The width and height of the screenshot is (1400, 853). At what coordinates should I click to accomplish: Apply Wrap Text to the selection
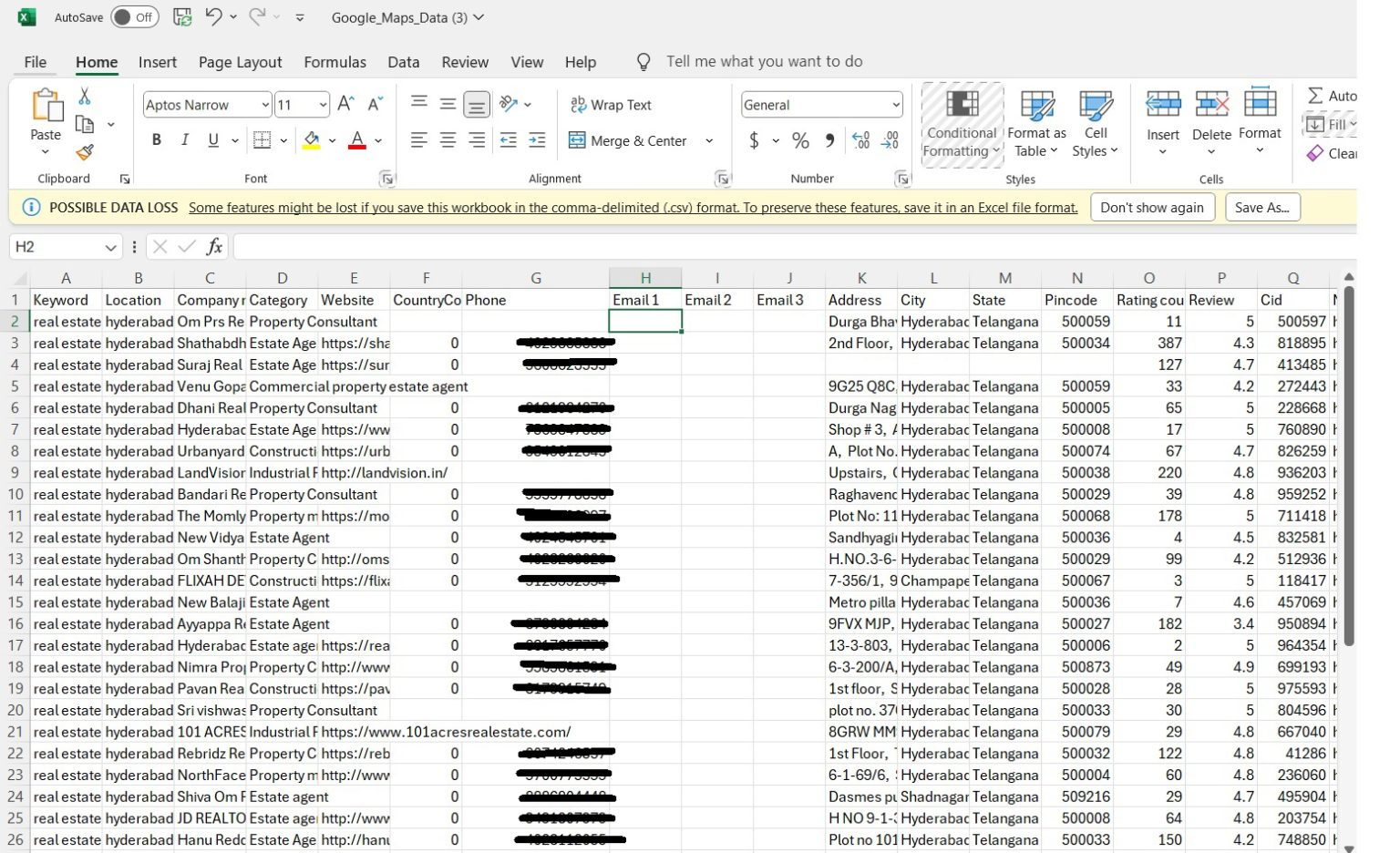coord(610,105)
